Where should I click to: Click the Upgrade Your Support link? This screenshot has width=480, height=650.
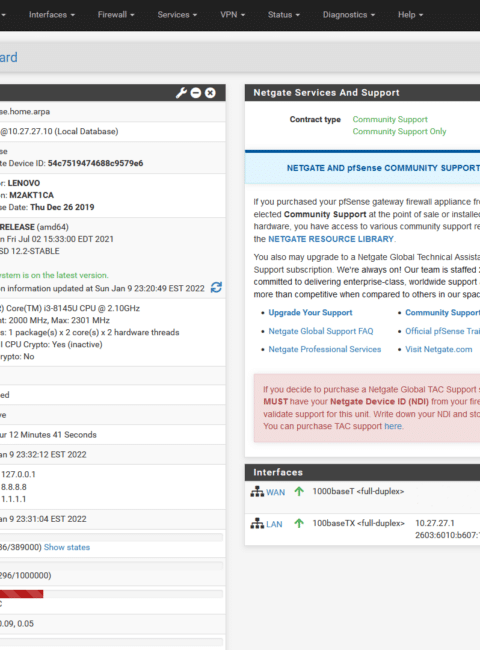[x=310, y=313]
